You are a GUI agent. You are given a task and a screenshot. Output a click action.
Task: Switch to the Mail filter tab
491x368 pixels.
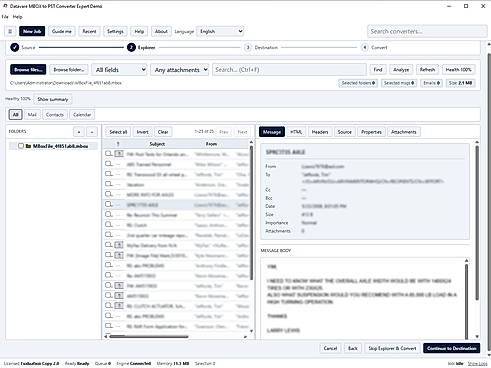(x=32, y=115)
